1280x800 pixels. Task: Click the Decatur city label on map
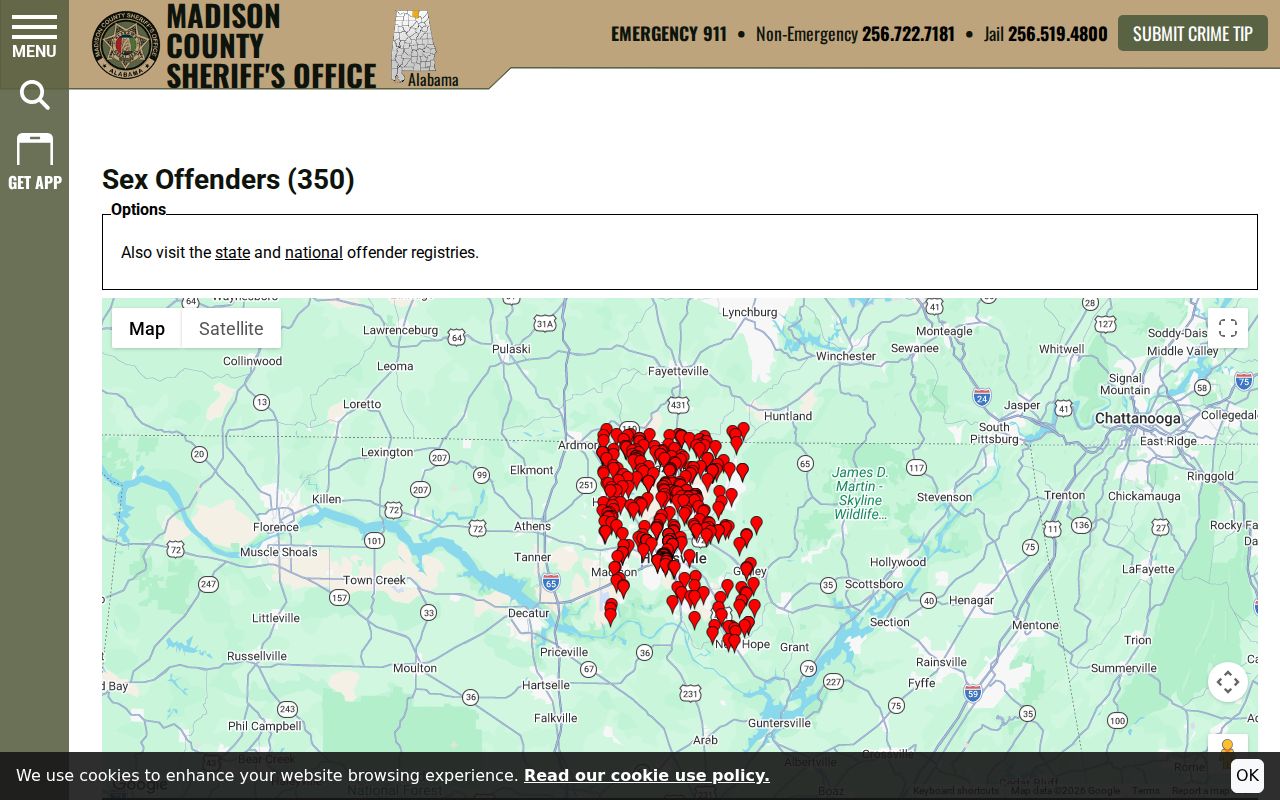pos(528,613)
